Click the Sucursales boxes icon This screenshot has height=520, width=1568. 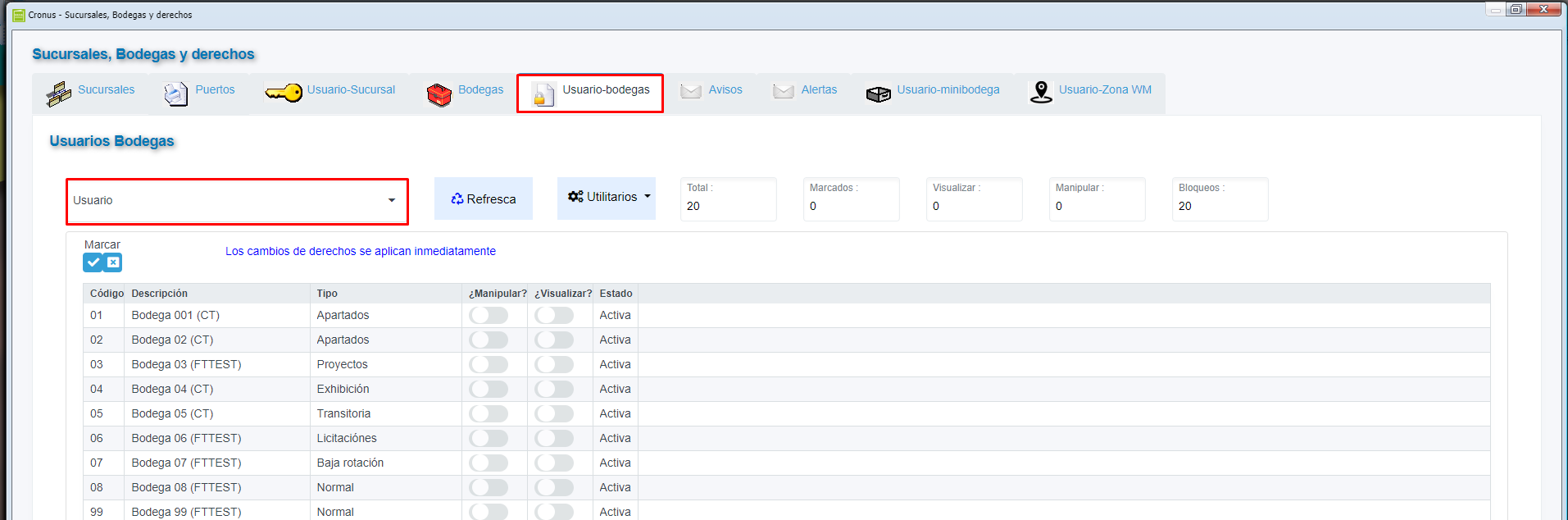click(59, 94)
